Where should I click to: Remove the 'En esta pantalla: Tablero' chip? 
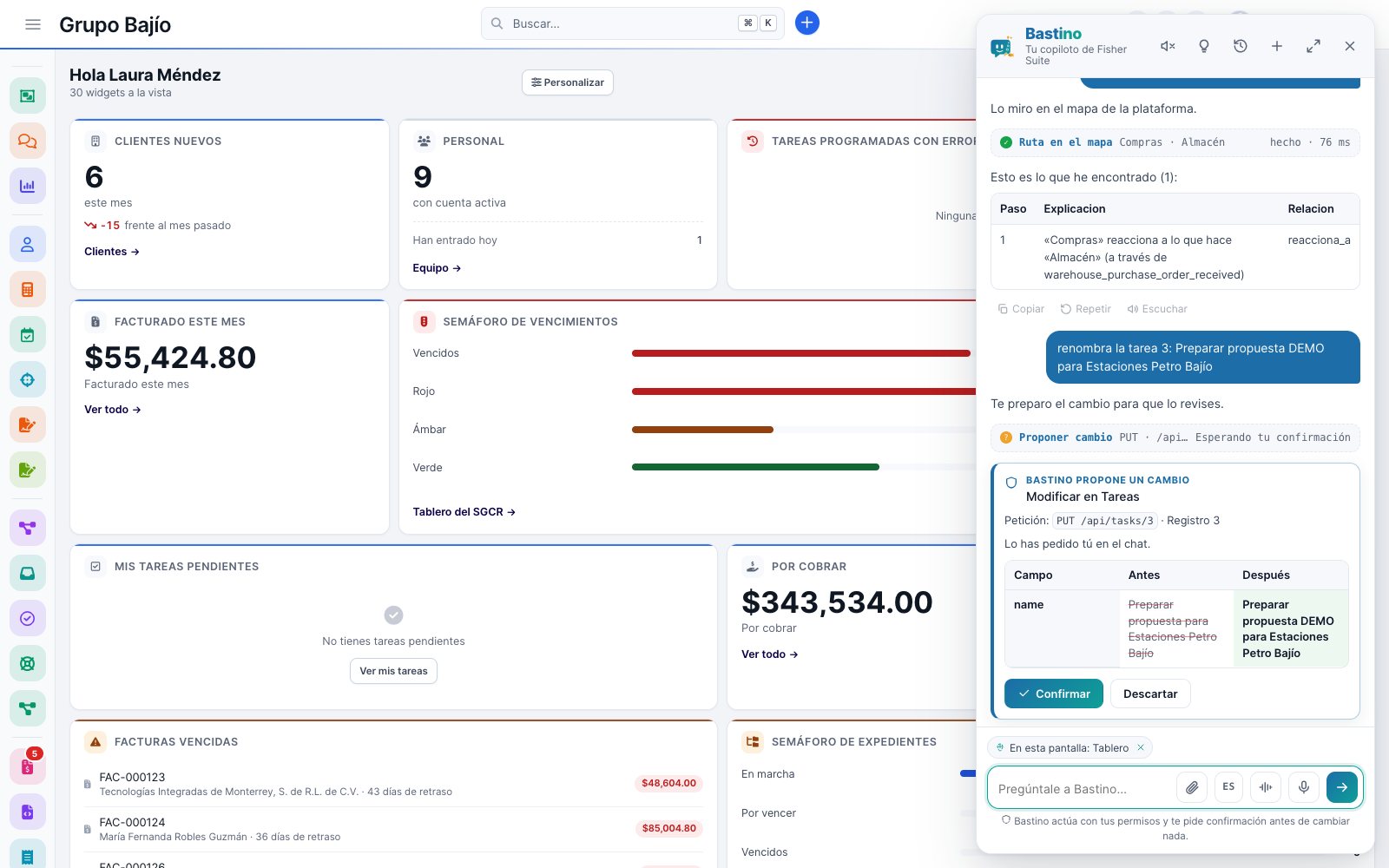tap(1141, 747)
